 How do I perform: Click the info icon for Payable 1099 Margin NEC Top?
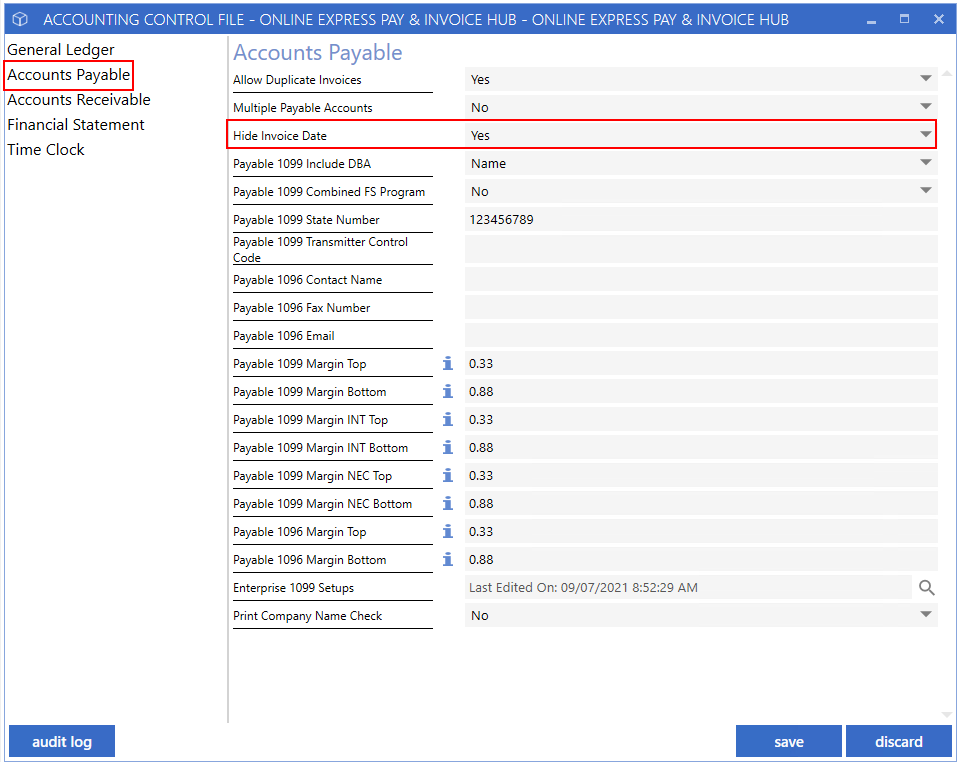point(447,476)
